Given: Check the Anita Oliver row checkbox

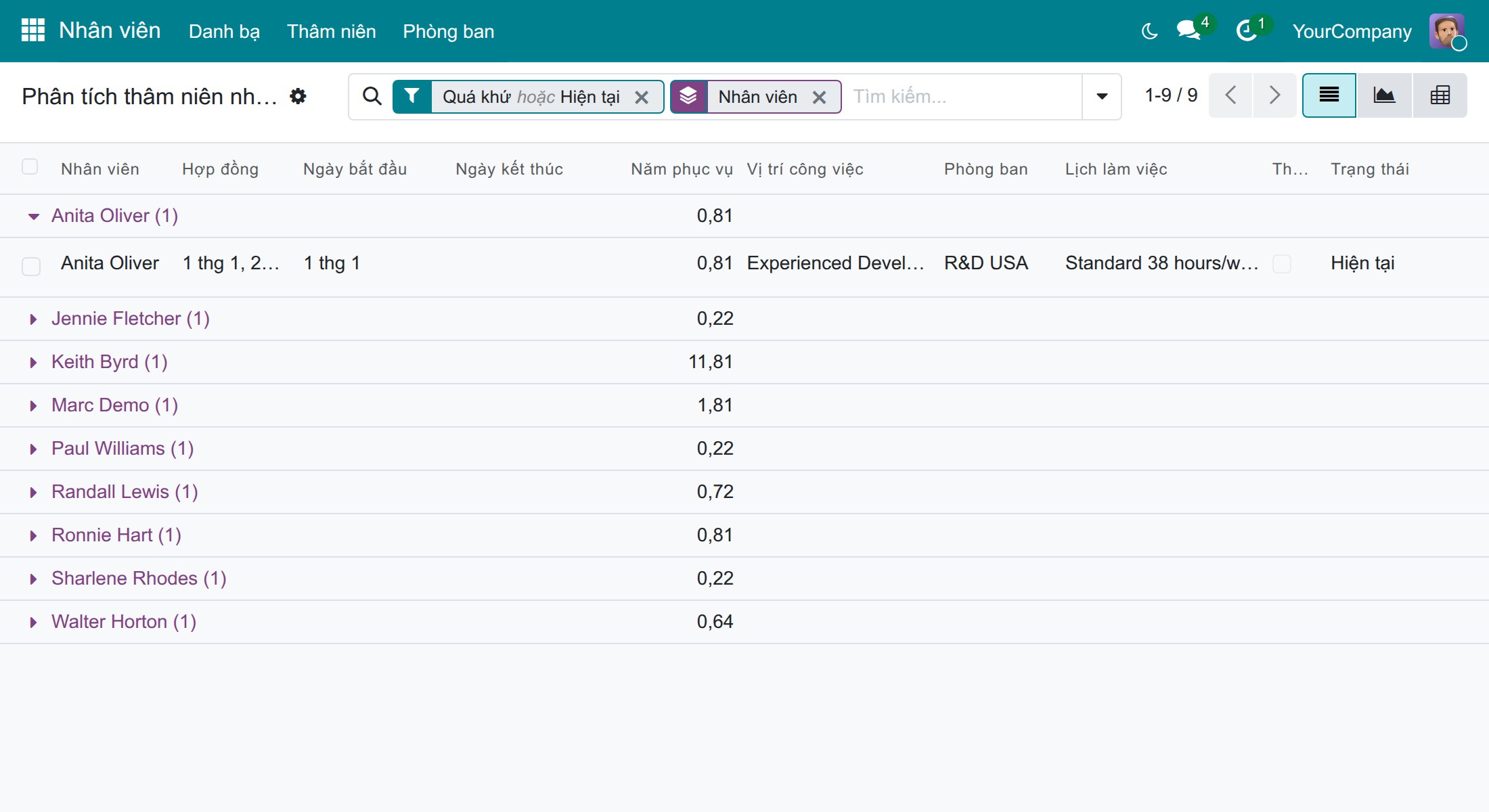Looking at the screenshot, I should (31, 266).
